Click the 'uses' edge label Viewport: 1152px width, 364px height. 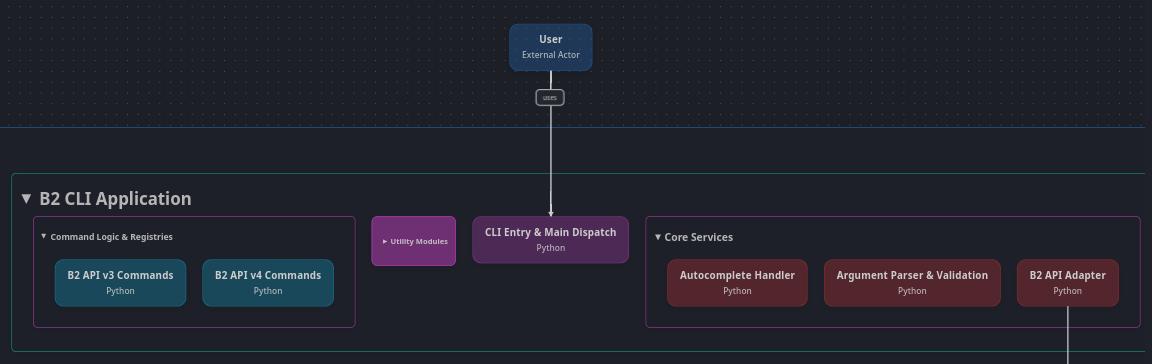click(x=550, y=97)
